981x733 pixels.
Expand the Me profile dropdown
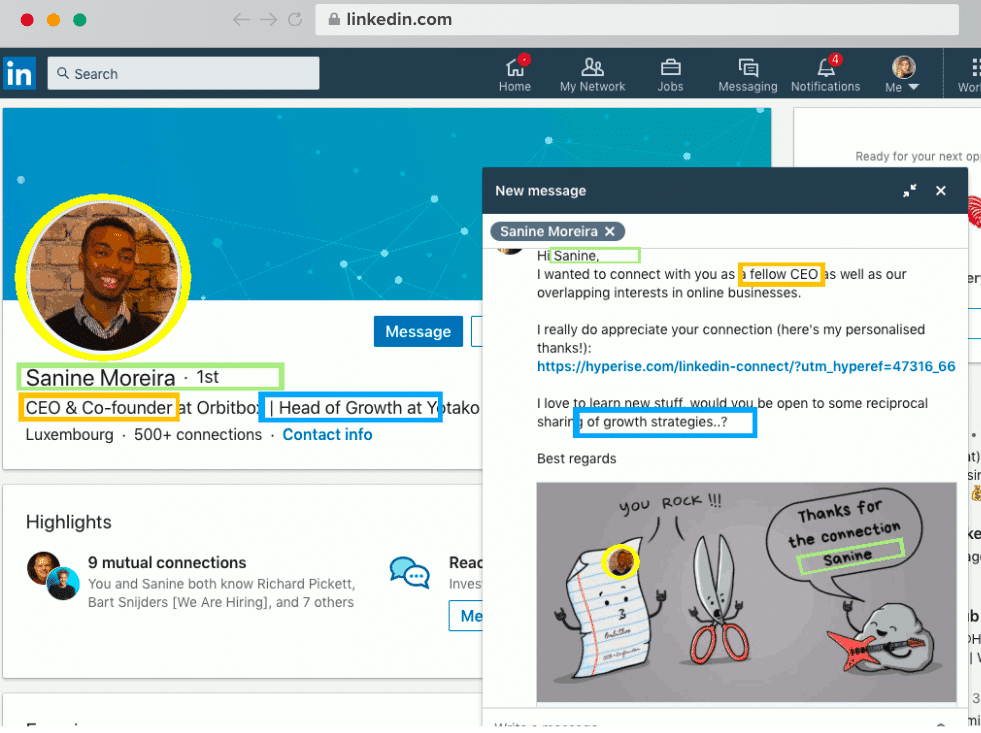[x=903, y=74]
